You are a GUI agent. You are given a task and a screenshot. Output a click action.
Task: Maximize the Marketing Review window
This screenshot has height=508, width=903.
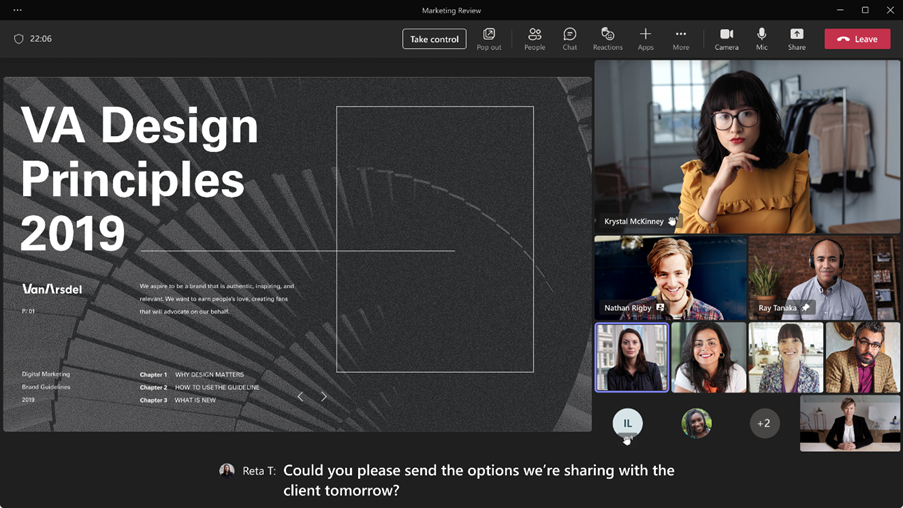865,10
